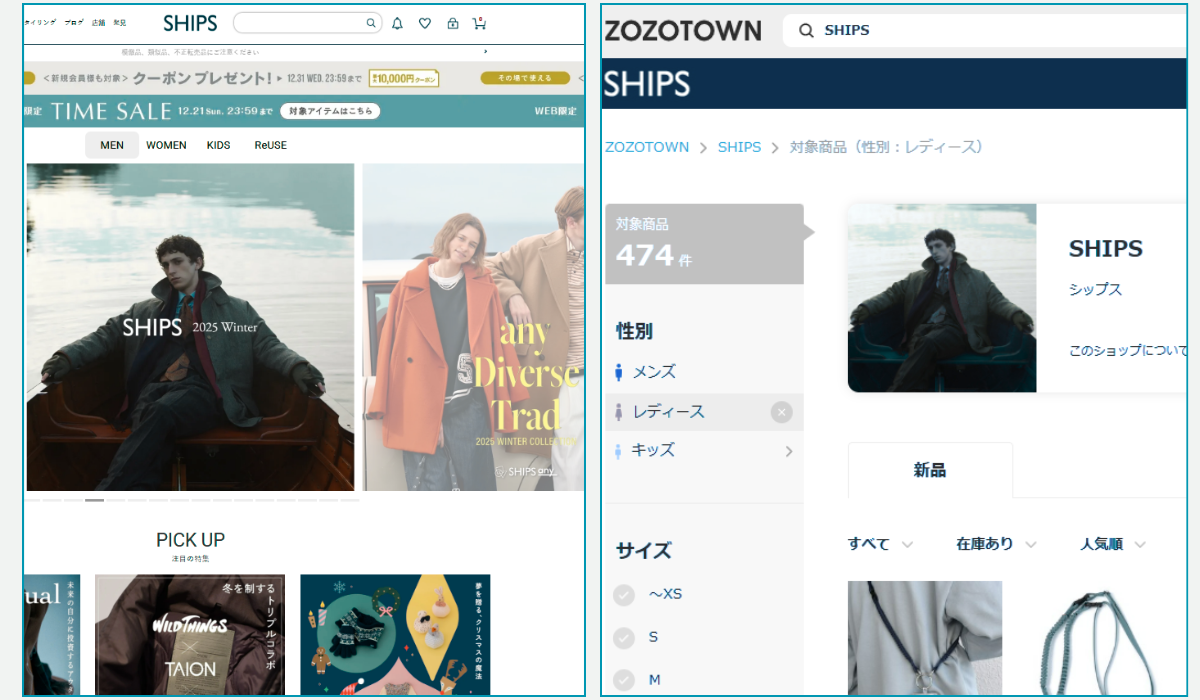Check the S size filter

pos(624,638)
